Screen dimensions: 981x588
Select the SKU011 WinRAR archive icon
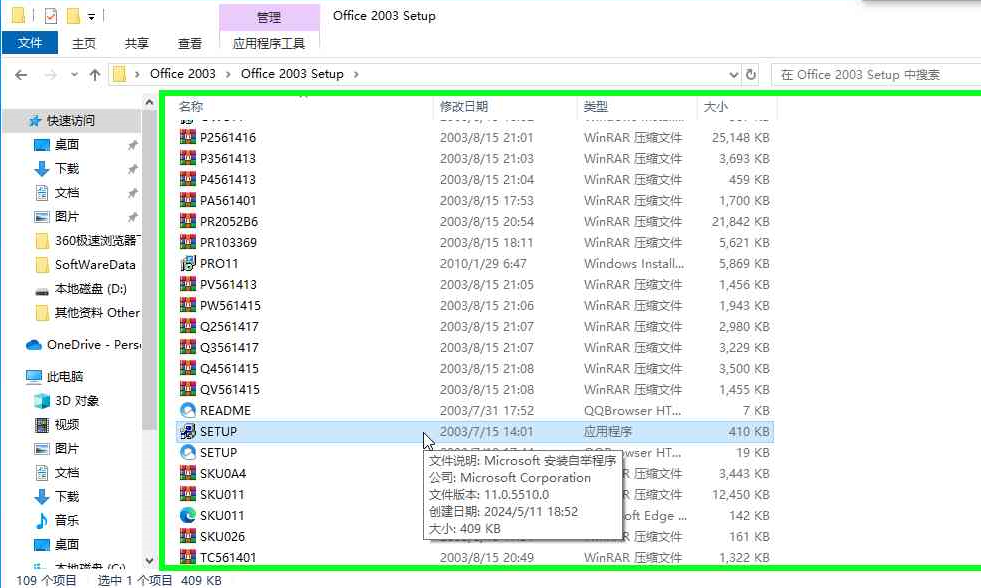click(188, 494)
